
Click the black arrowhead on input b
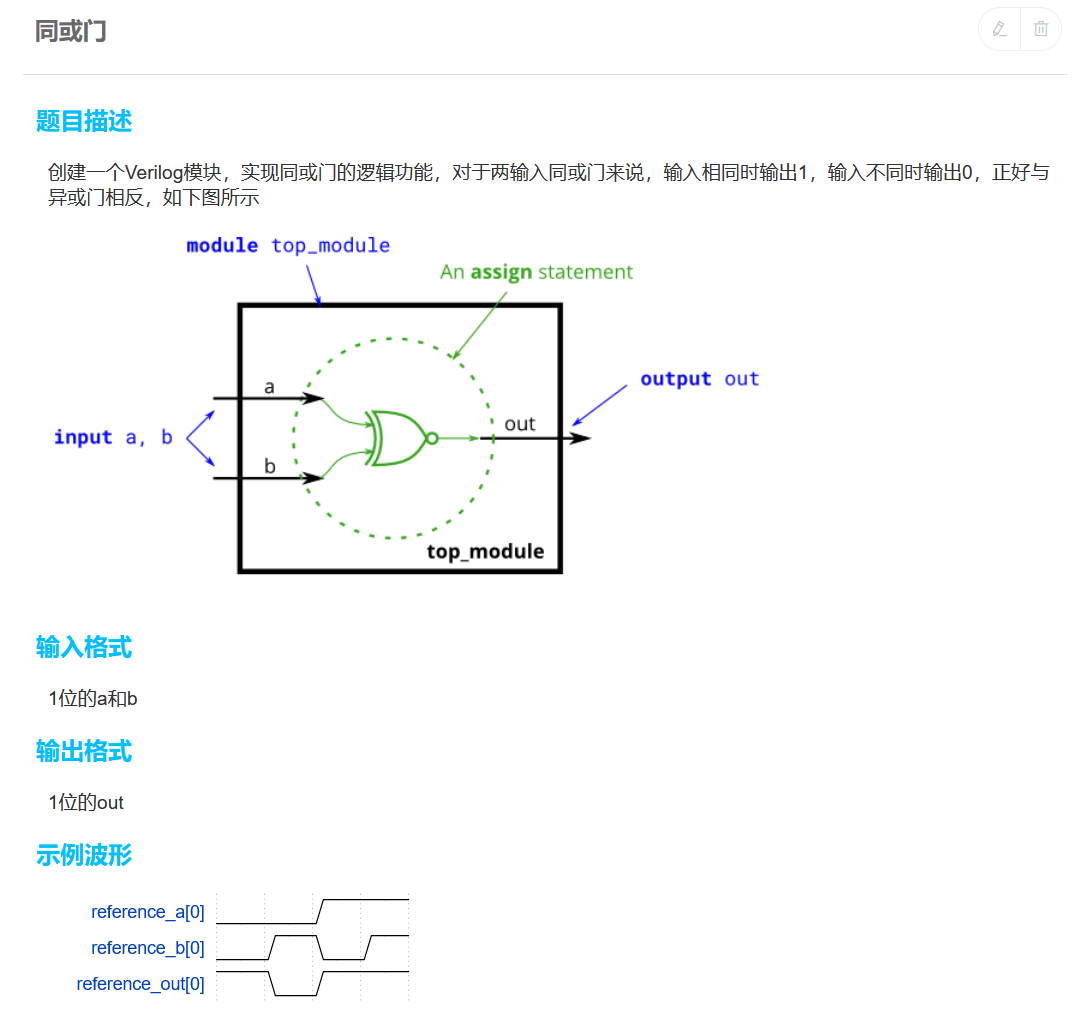pyautogui.click(x=314, y=478)
